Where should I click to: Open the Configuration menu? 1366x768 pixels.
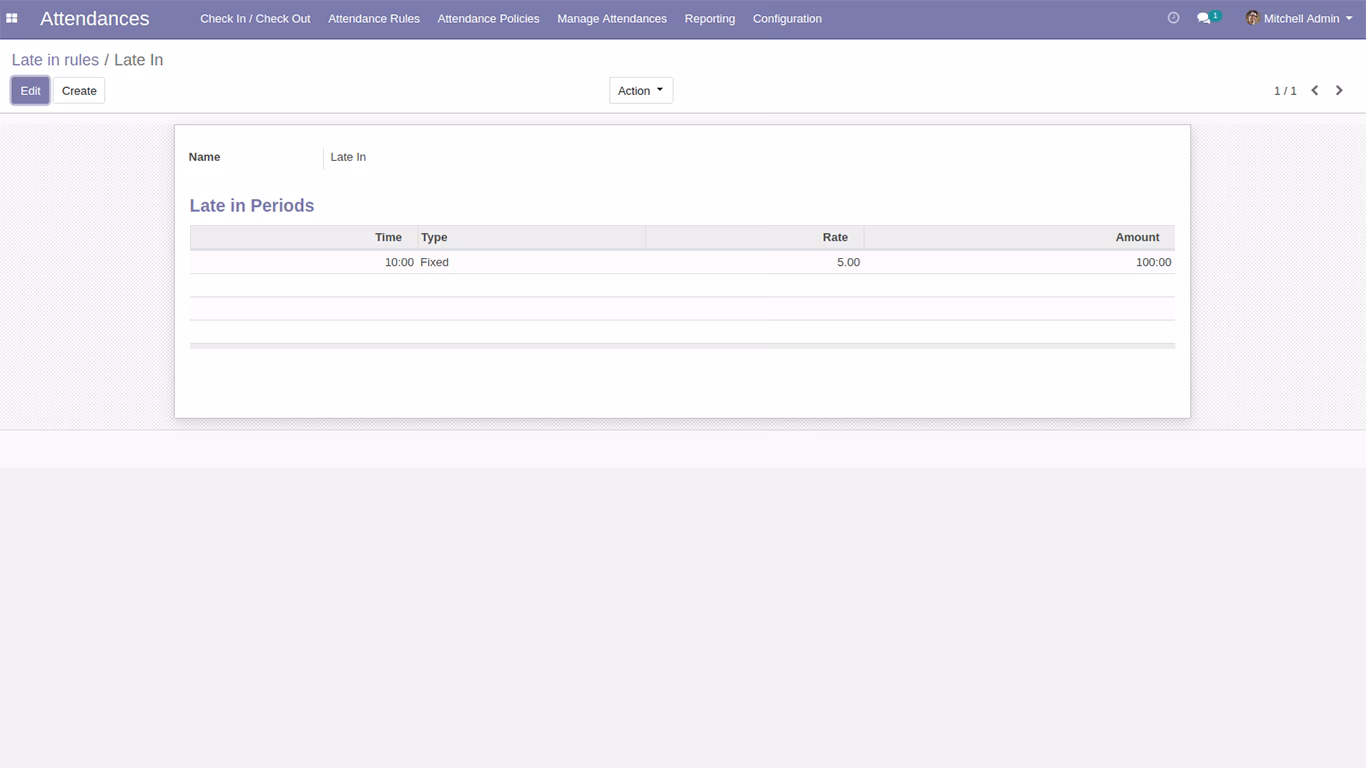click(787, 18)
